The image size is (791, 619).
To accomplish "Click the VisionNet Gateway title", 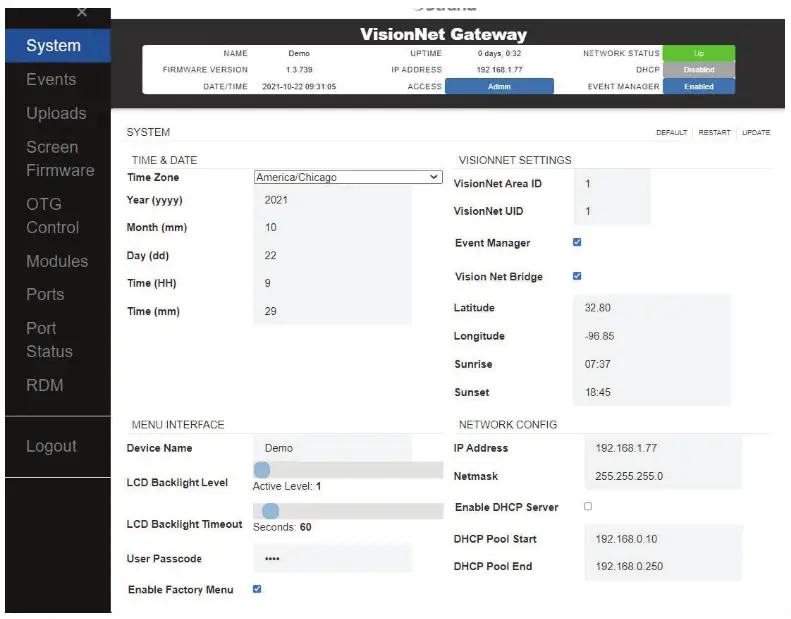I will [443, 34].
